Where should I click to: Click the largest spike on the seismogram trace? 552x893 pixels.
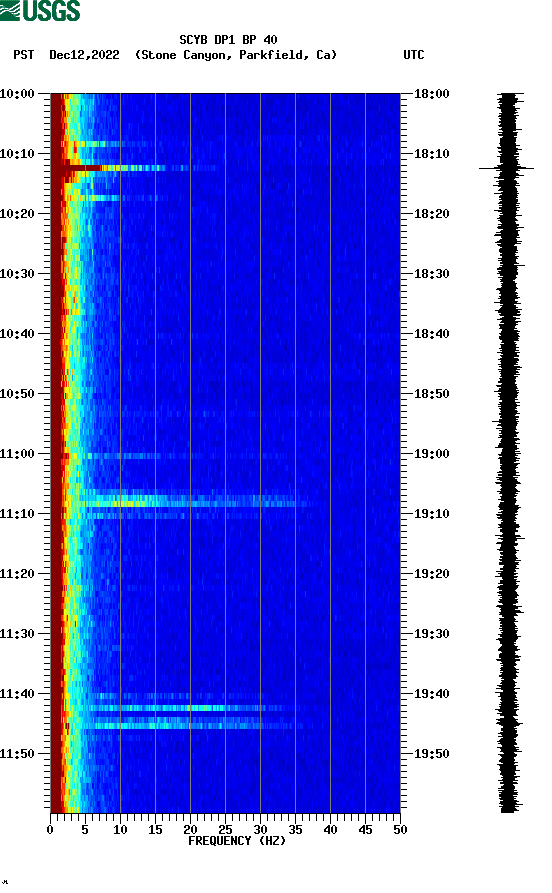pos(506,168)
